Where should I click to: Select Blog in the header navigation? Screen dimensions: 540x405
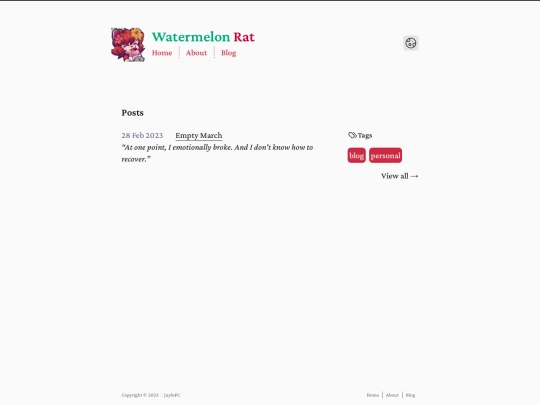coord(228,53)
